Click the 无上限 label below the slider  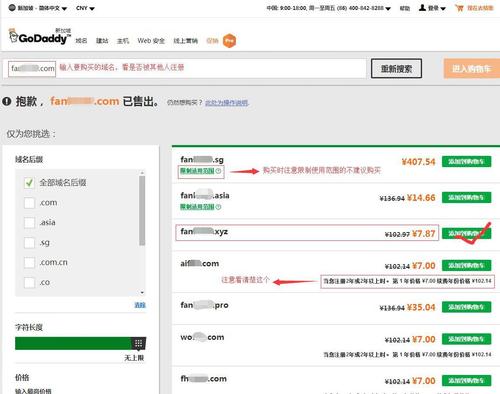pos(134,358)
